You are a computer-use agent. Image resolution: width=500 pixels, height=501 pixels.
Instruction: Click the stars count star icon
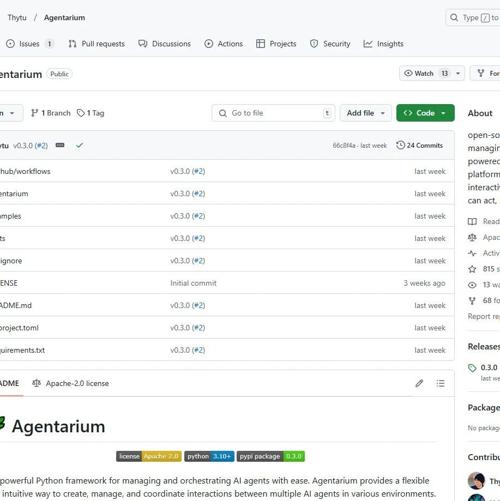(x=472, y=269)
